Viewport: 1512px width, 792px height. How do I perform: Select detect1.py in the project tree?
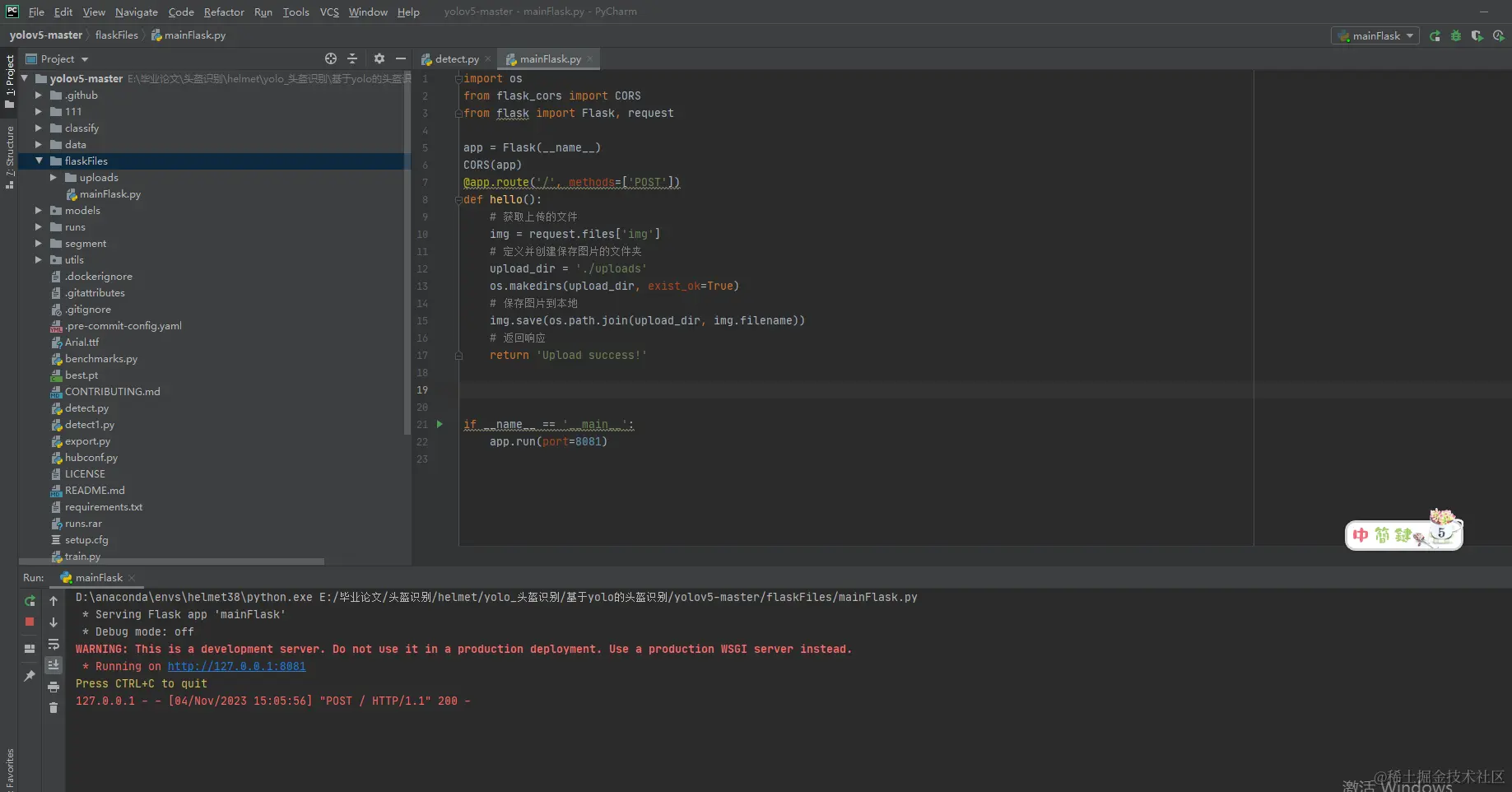[89, 425]
